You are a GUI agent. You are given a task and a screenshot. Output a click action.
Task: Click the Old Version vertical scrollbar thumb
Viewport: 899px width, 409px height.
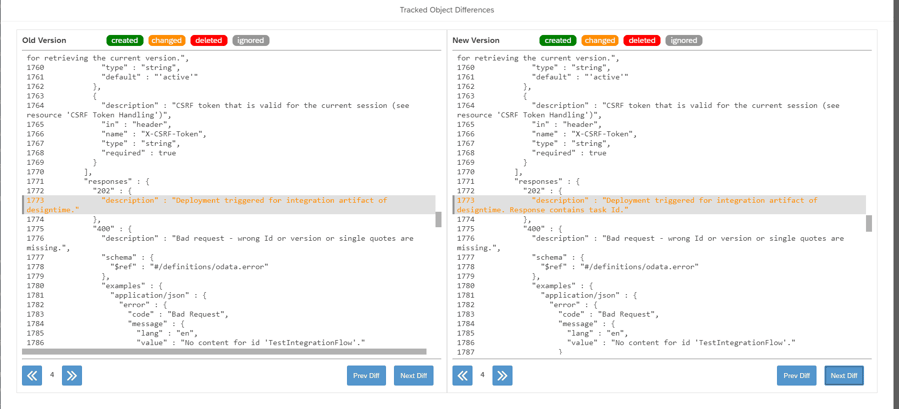[439, 219]
